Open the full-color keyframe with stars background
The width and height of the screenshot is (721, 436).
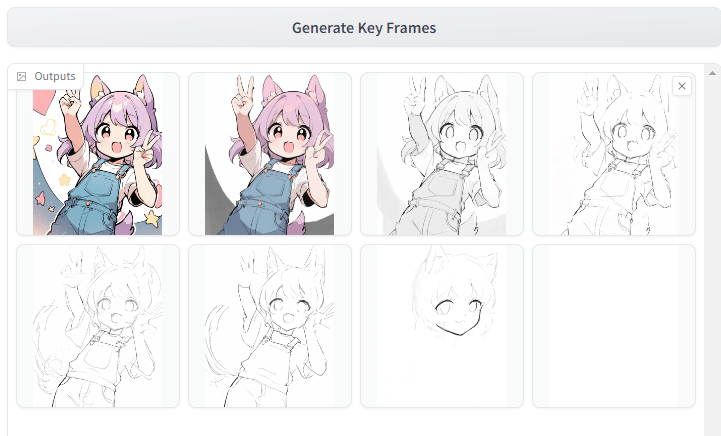pos(98,154)
